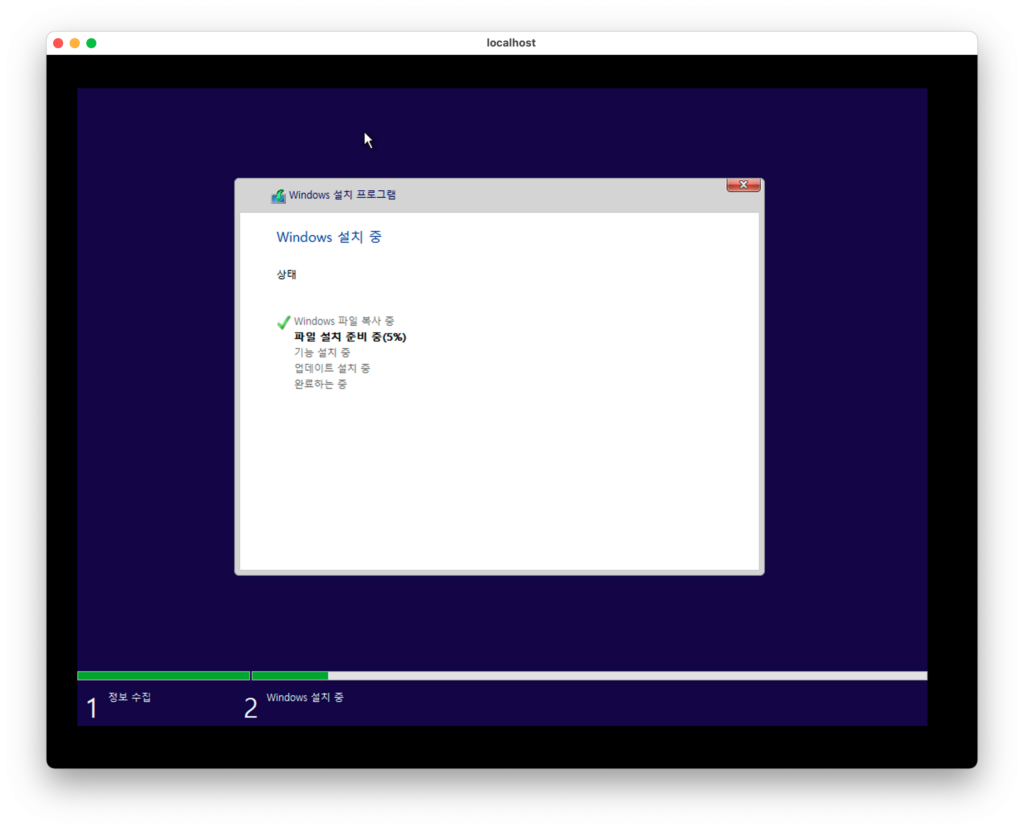Click the step 1 '정보 수집' progress bar segment

163,676
